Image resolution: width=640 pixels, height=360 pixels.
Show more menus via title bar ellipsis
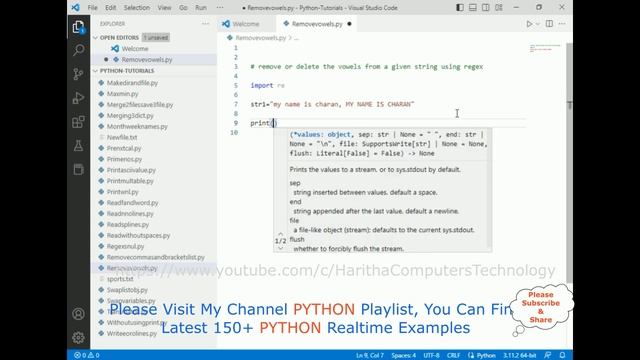(x=220, y=8)
